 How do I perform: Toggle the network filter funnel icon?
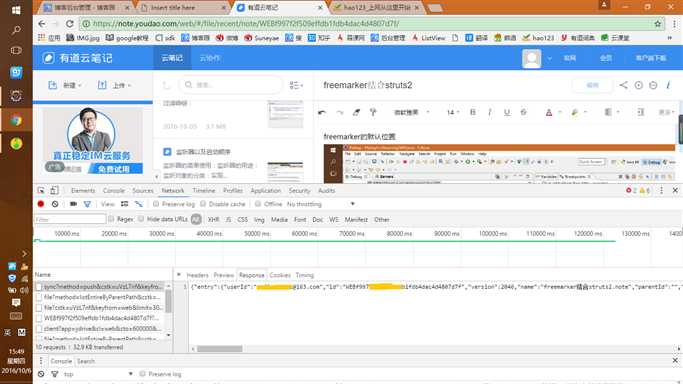(x=87, y=204)
